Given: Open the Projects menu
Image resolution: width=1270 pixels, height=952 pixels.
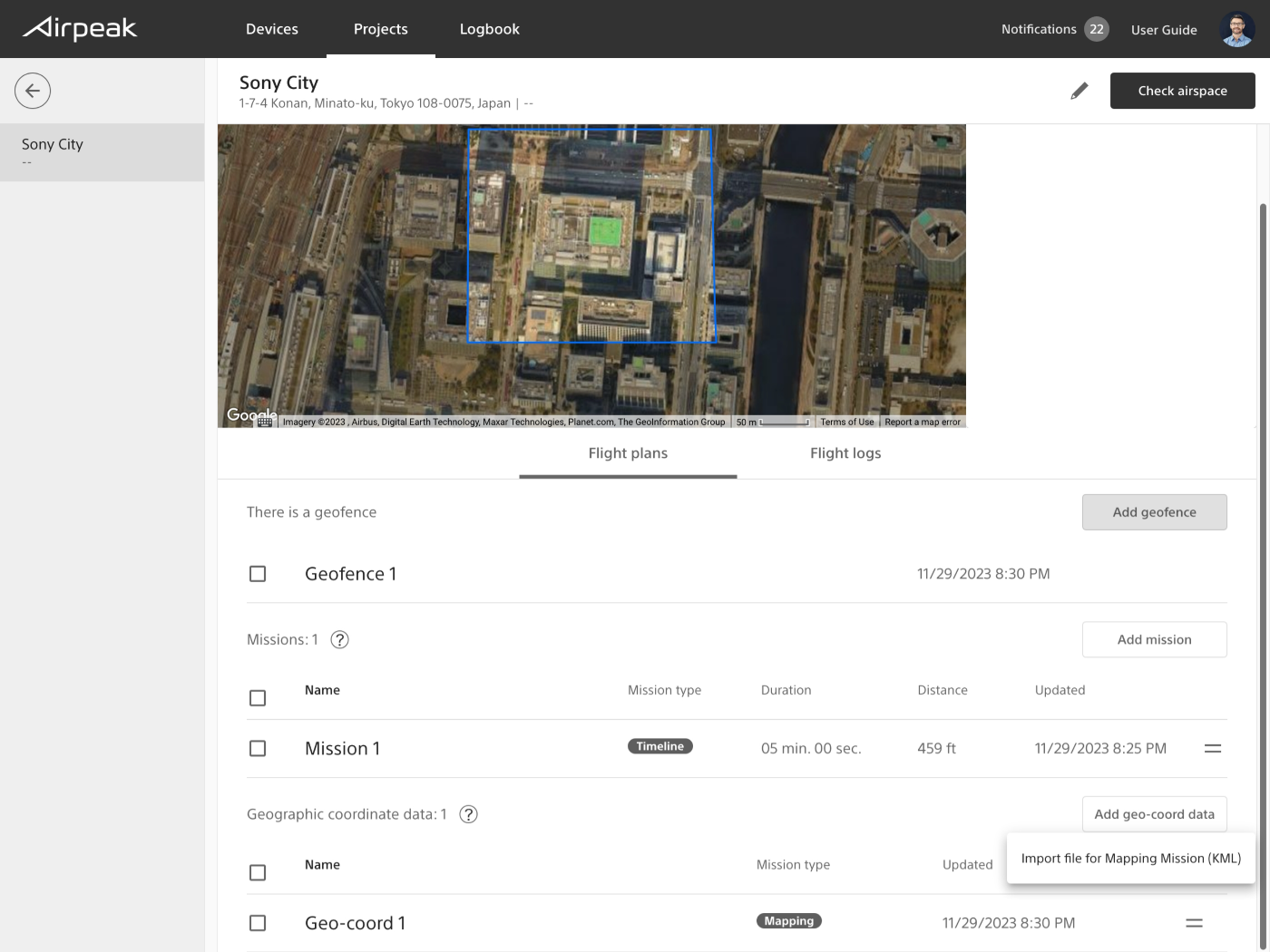Looking at the screenshot, I should [381, 29].
